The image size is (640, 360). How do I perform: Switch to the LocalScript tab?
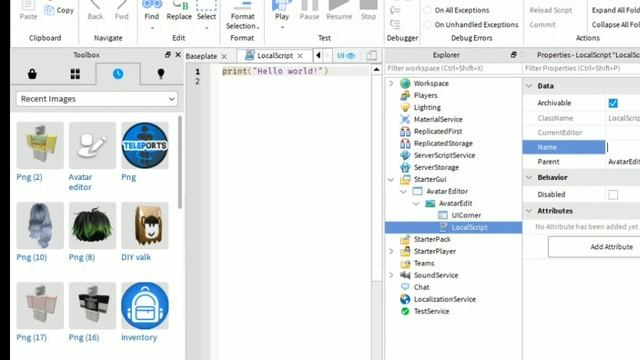click(275, 56)
